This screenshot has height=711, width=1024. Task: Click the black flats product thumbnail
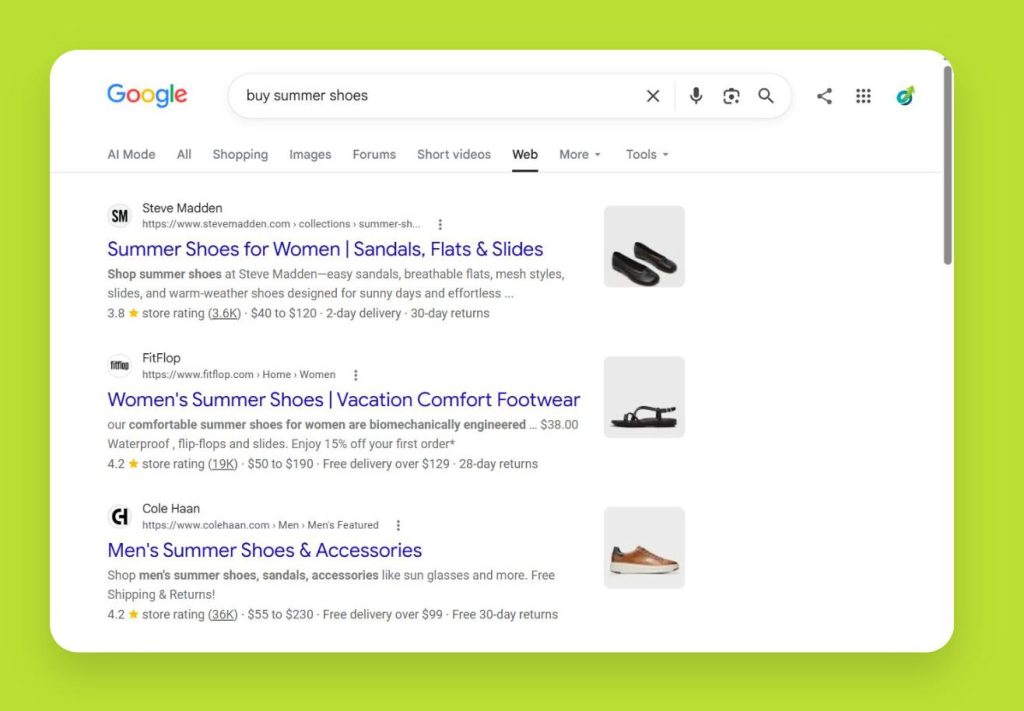click(x=644, y=246)
